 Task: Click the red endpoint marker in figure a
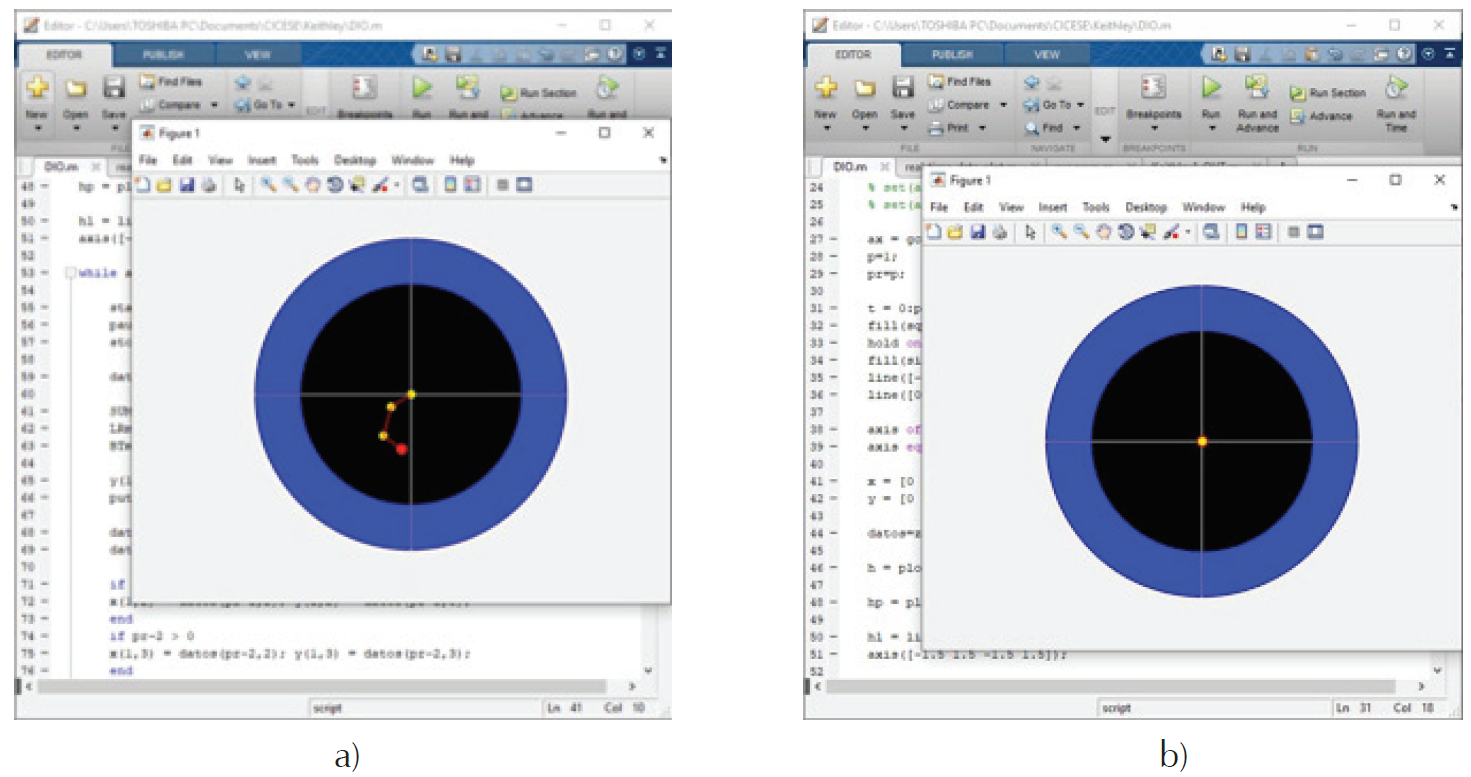[x=402, y=450]
